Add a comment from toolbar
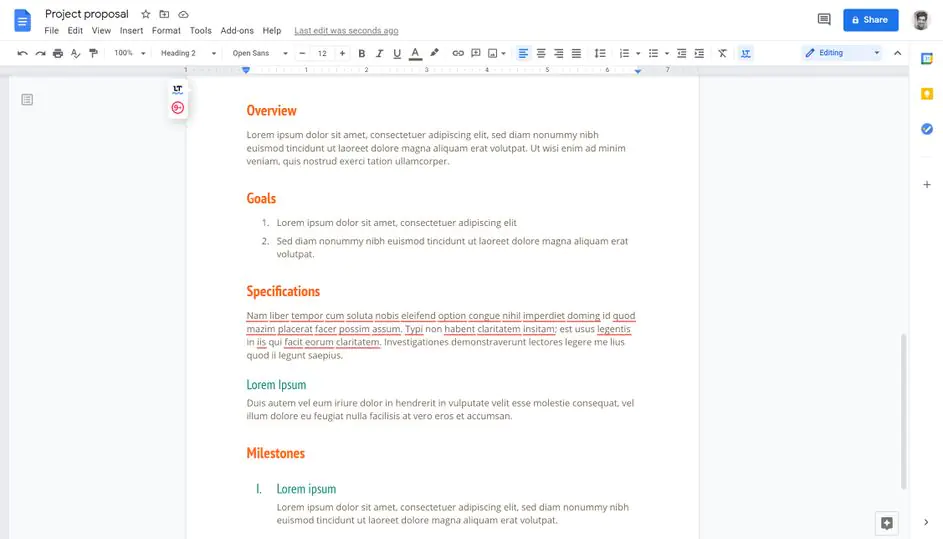Screen dimensions: 943x539 476,54
